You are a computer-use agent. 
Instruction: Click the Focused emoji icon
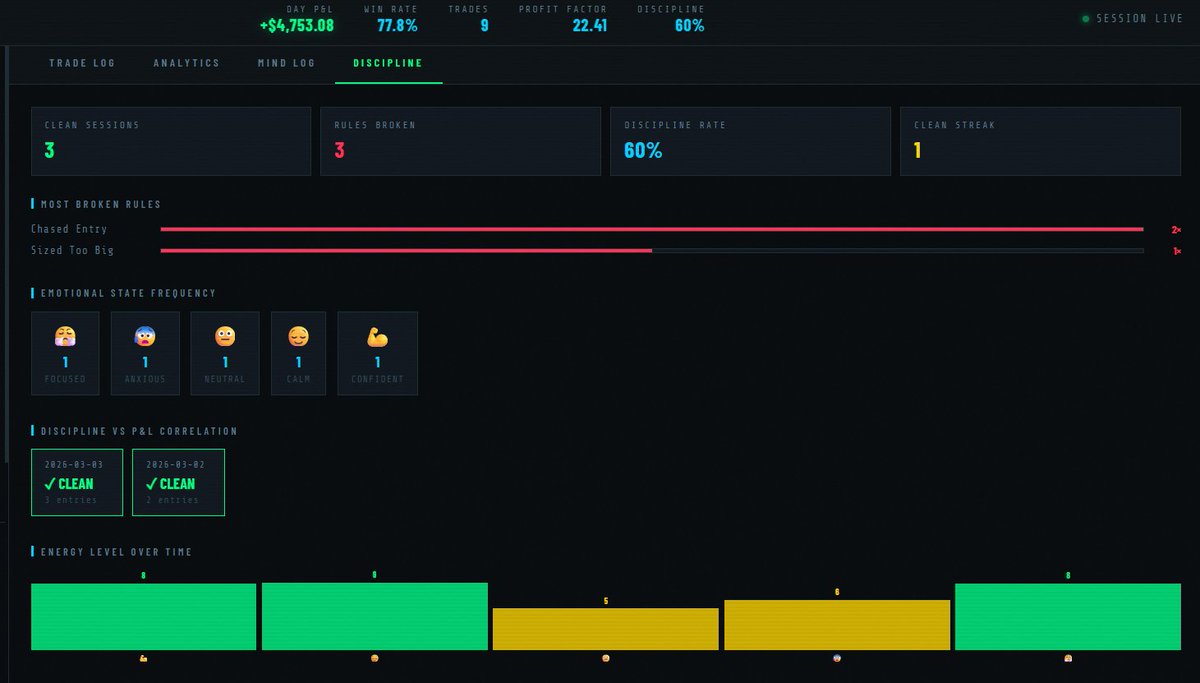65,337
